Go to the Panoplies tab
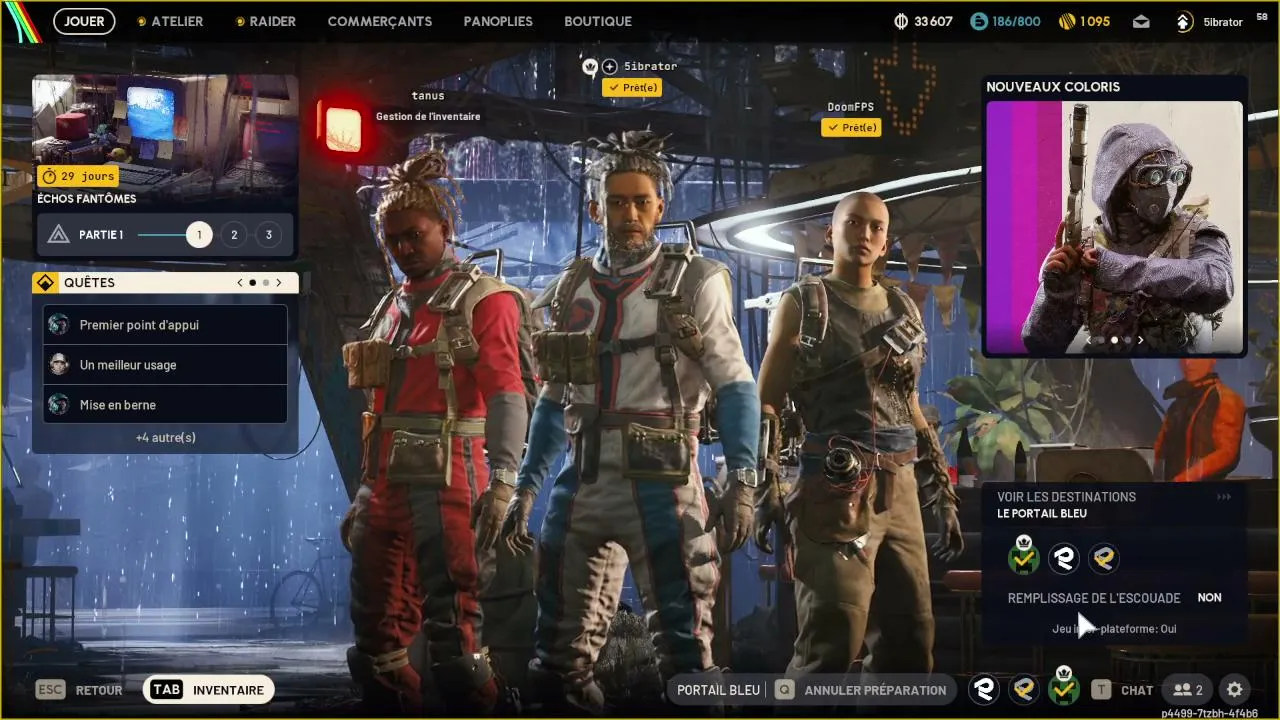The image size is (1280, 720). [498, 21]
